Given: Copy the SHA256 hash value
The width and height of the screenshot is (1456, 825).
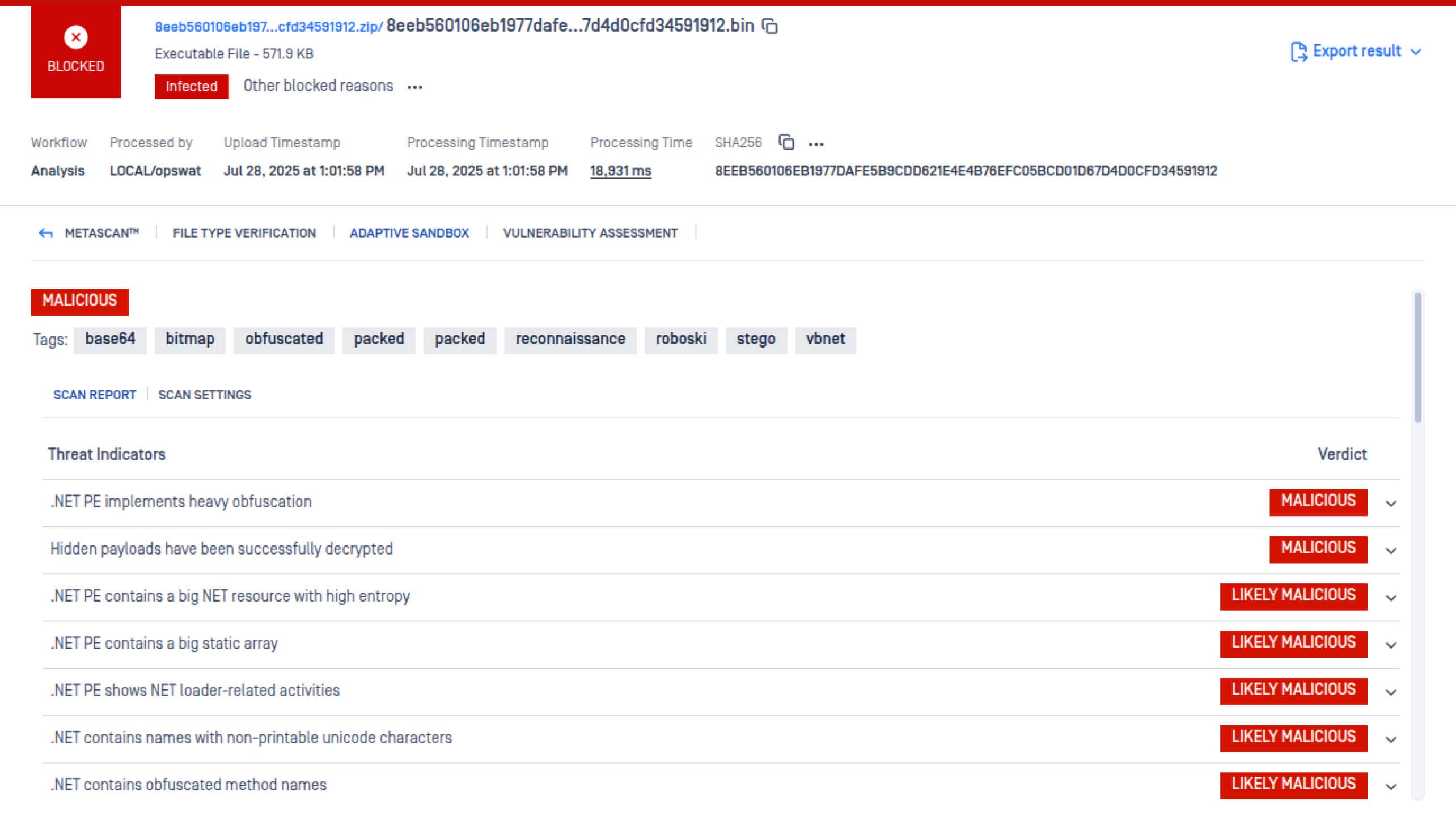Looking at the screenshot, I should point(786,143).
